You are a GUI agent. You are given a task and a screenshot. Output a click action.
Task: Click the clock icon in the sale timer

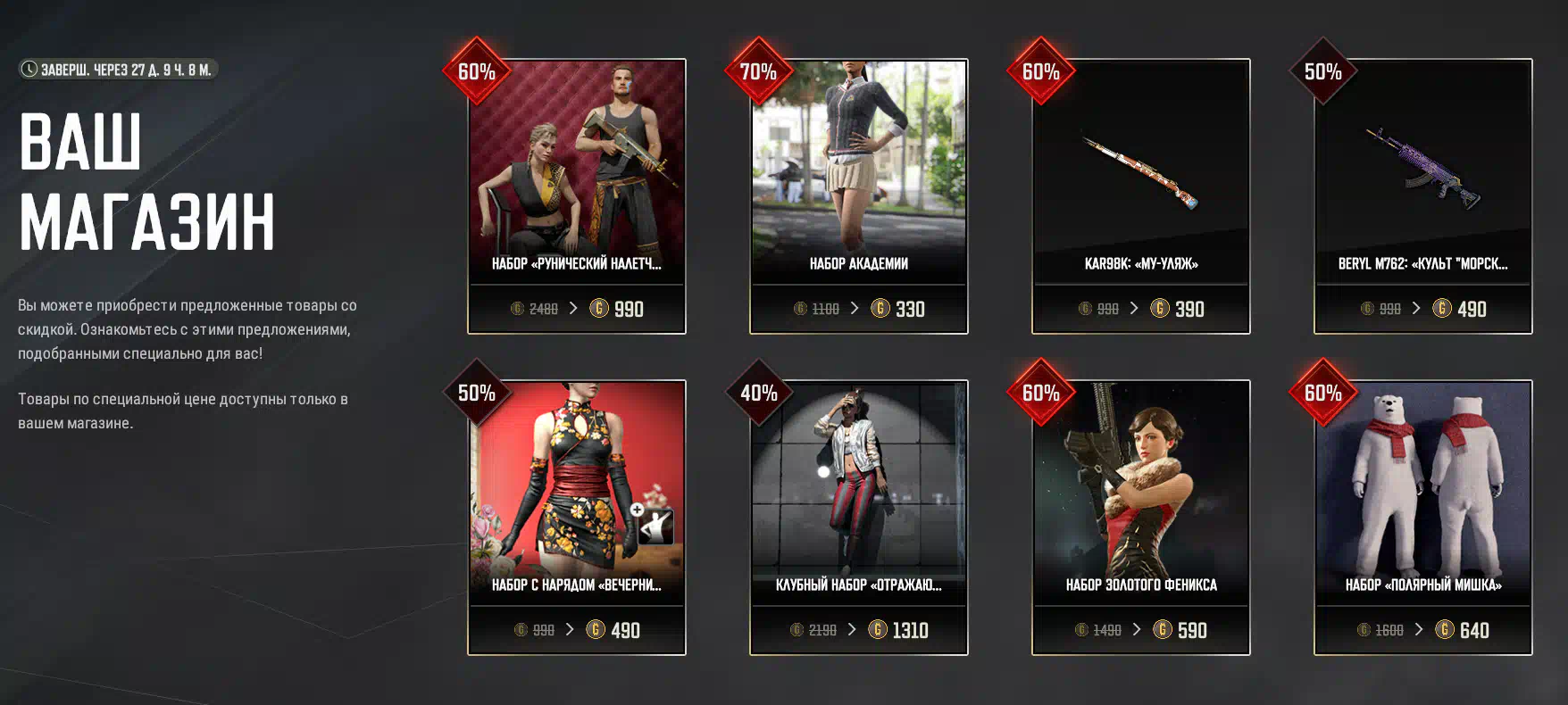tap(29, 69)
